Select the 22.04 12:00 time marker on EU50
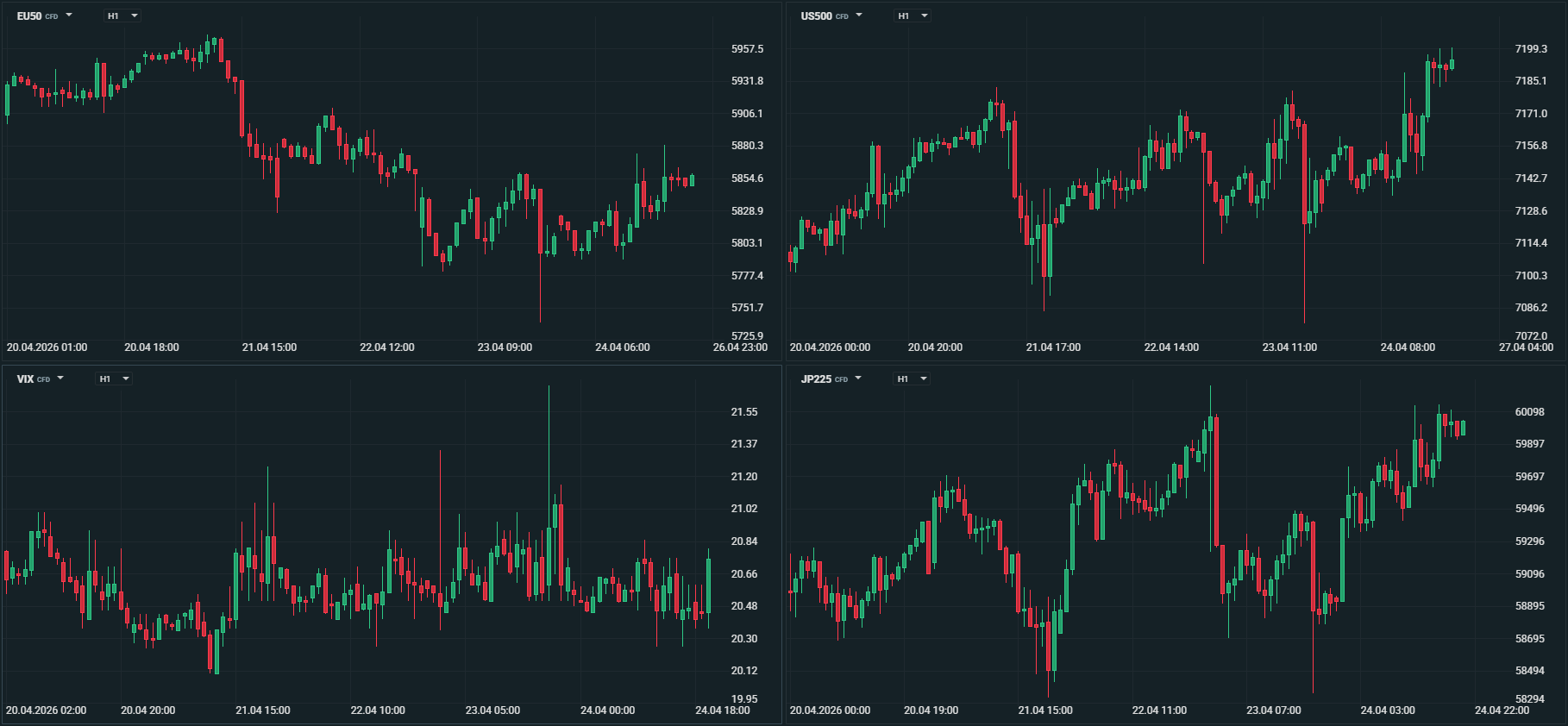Image resolution: width=1568 pixels, height=726 pixels. [x=387, y=347]
